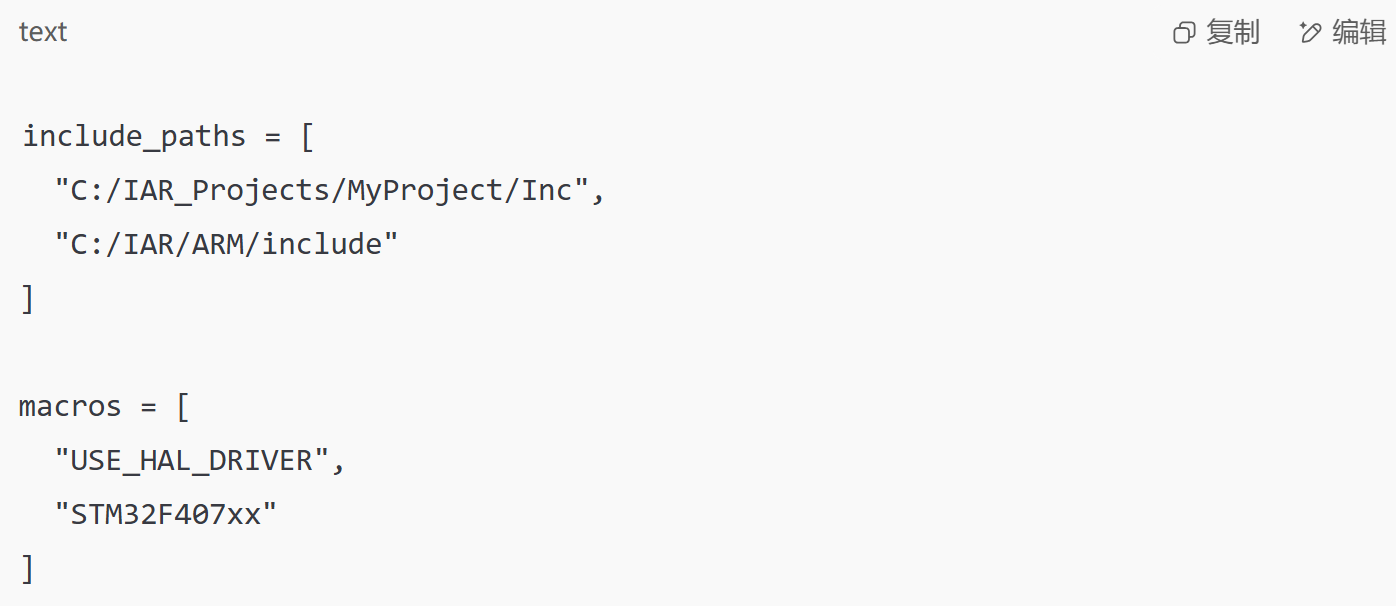
Task: Click closing bracket ending macros list
Action: 28,569
